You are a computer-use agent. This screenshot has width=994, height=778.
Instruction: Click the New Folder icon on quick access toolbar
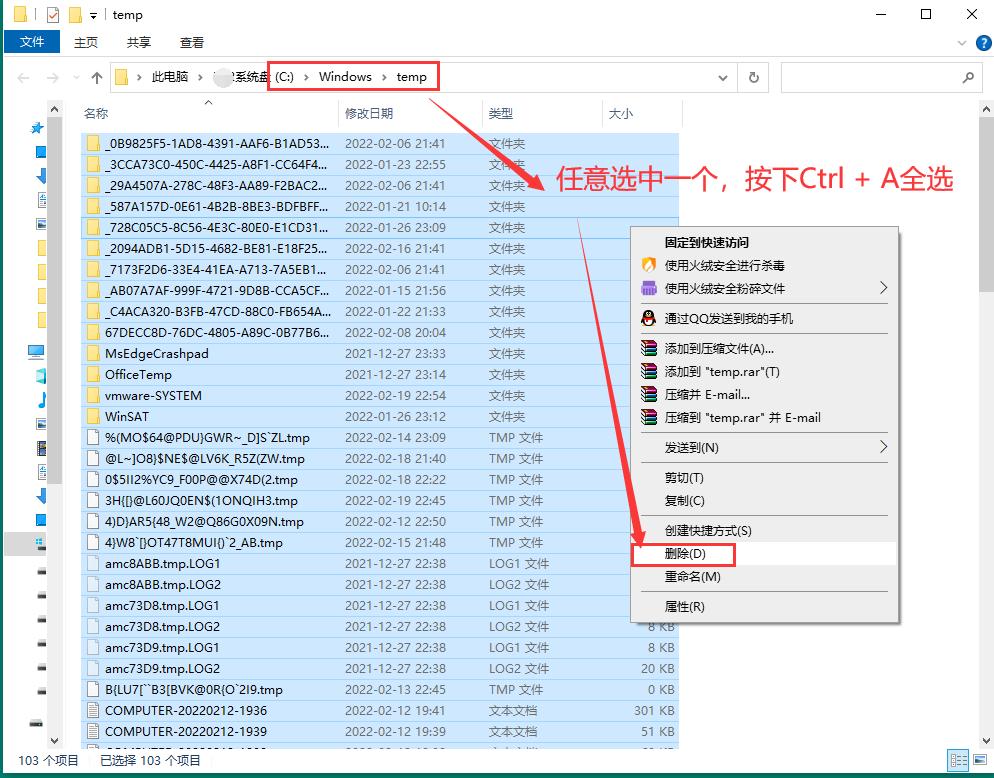pyautogui.click(x=75, y=14)
